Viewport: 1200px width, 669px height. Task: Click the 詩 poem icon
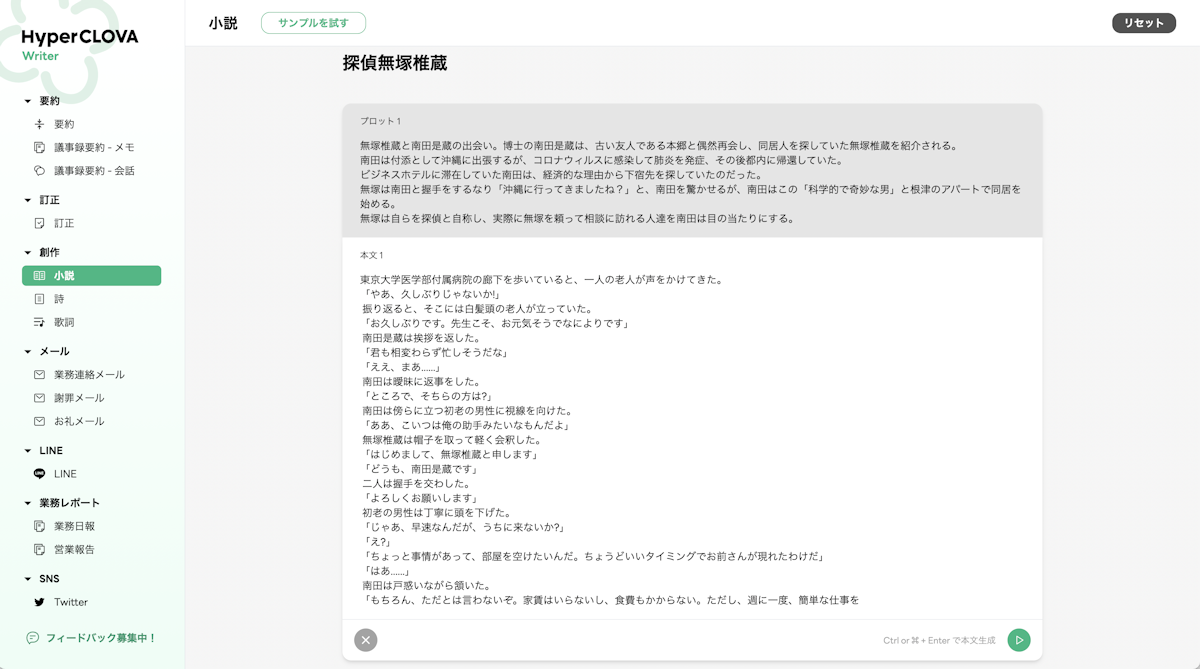tap(40, 299)
